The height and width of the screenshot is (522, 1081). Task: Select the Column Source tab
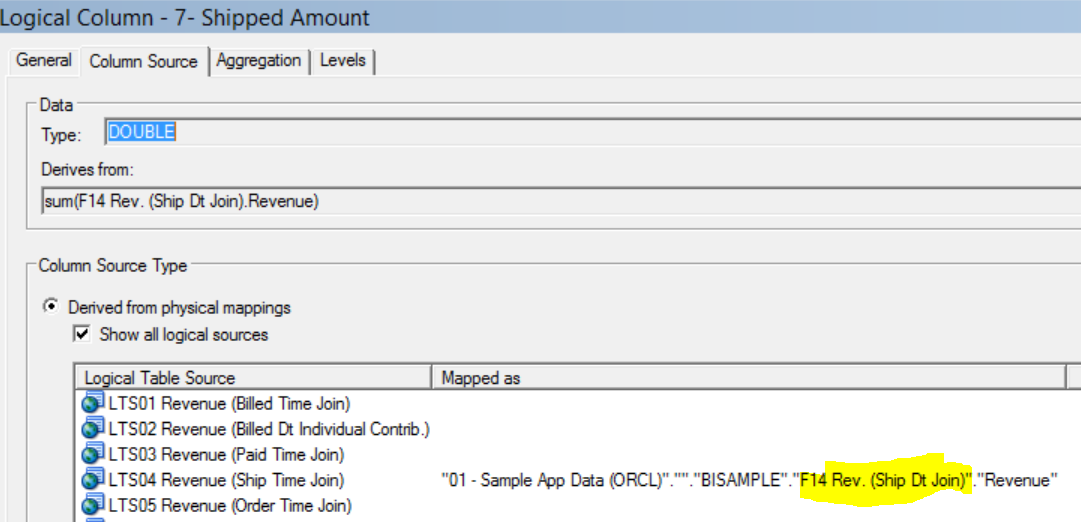[x=143, y=61]
